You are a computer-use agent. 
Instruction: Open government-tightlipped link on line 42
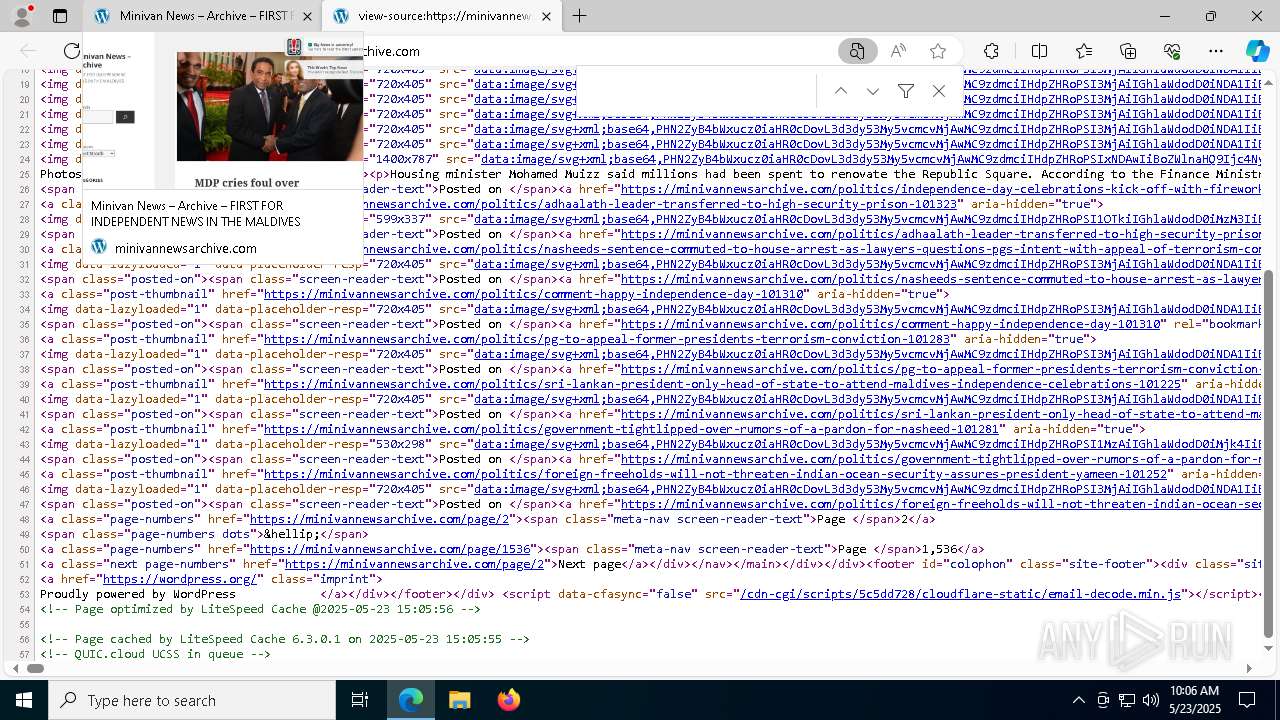pyautogui.click(x=632, y=429)
